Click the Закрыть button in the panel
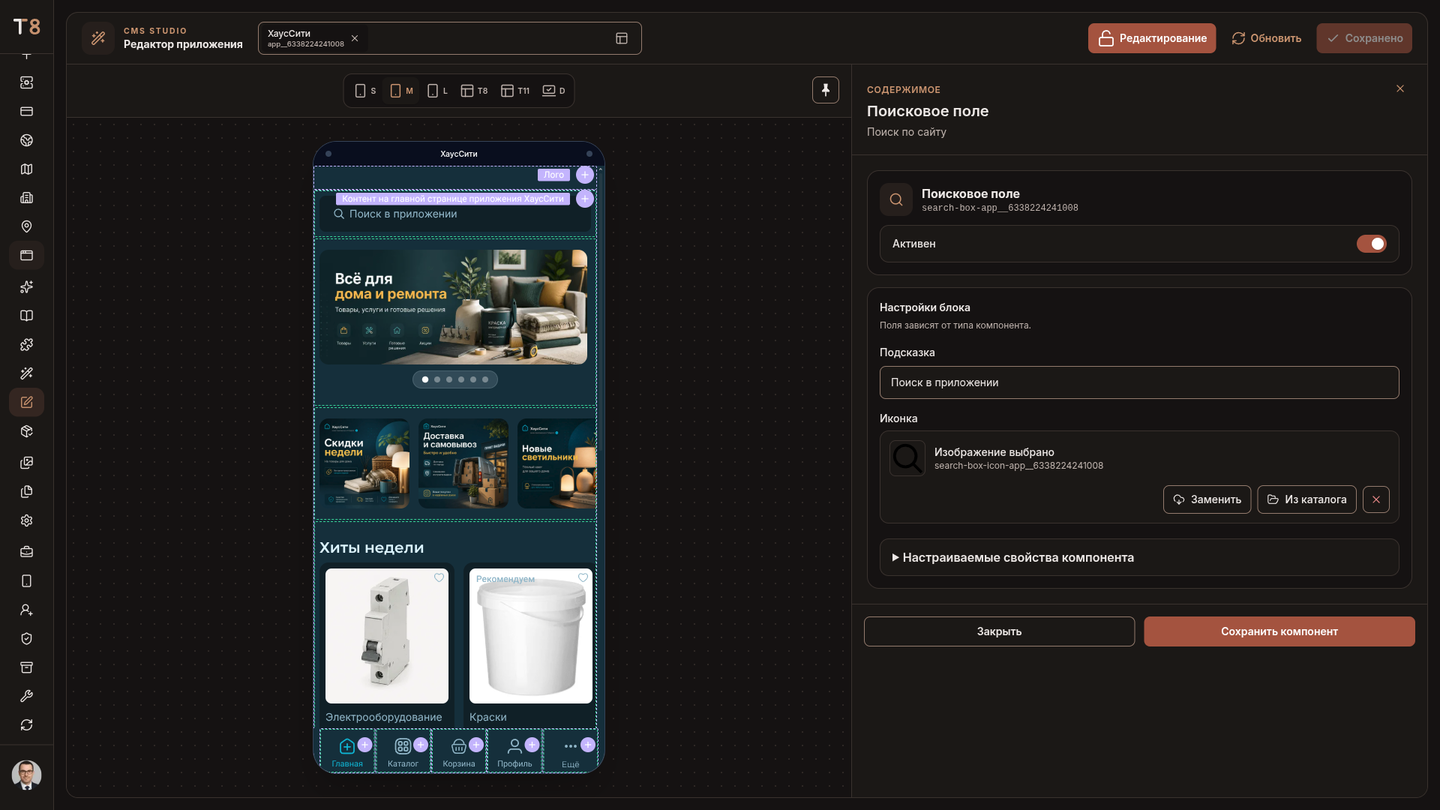Screen dimensions: 1440x810 pyautogui.click(x=999, y=631)
